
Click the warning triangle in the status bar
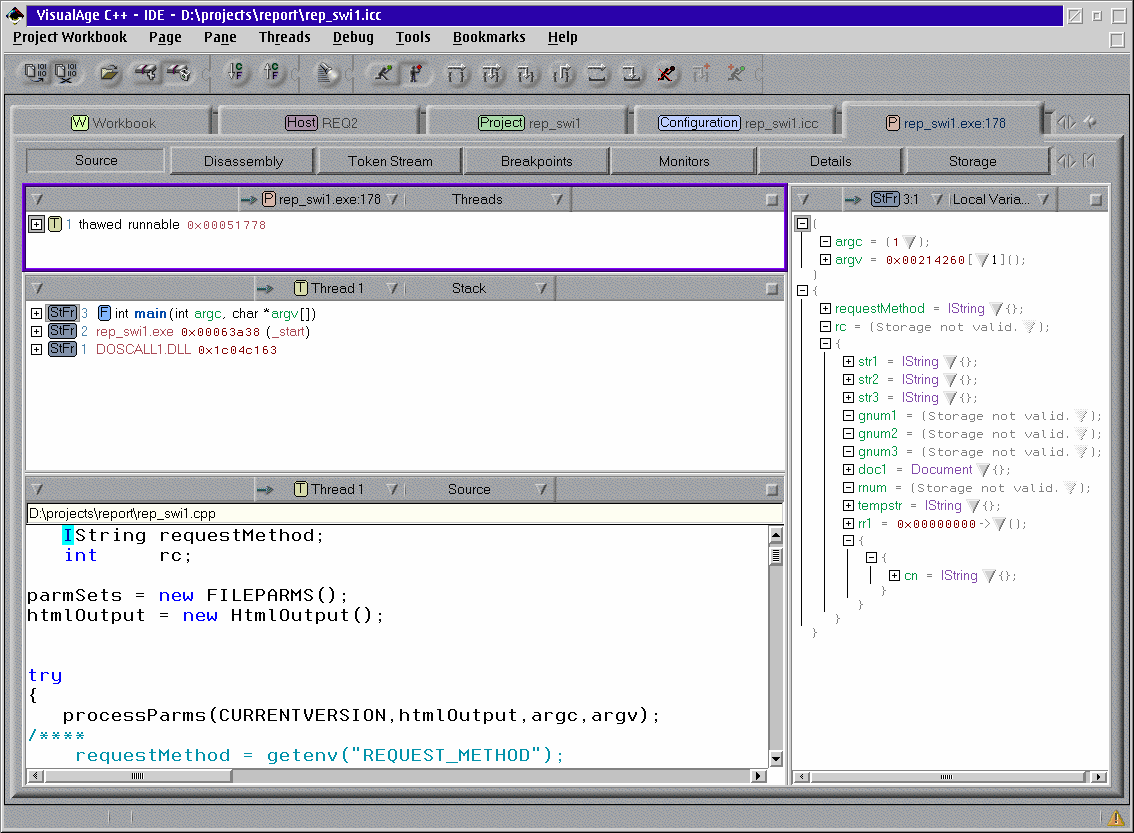[1116, 817]
